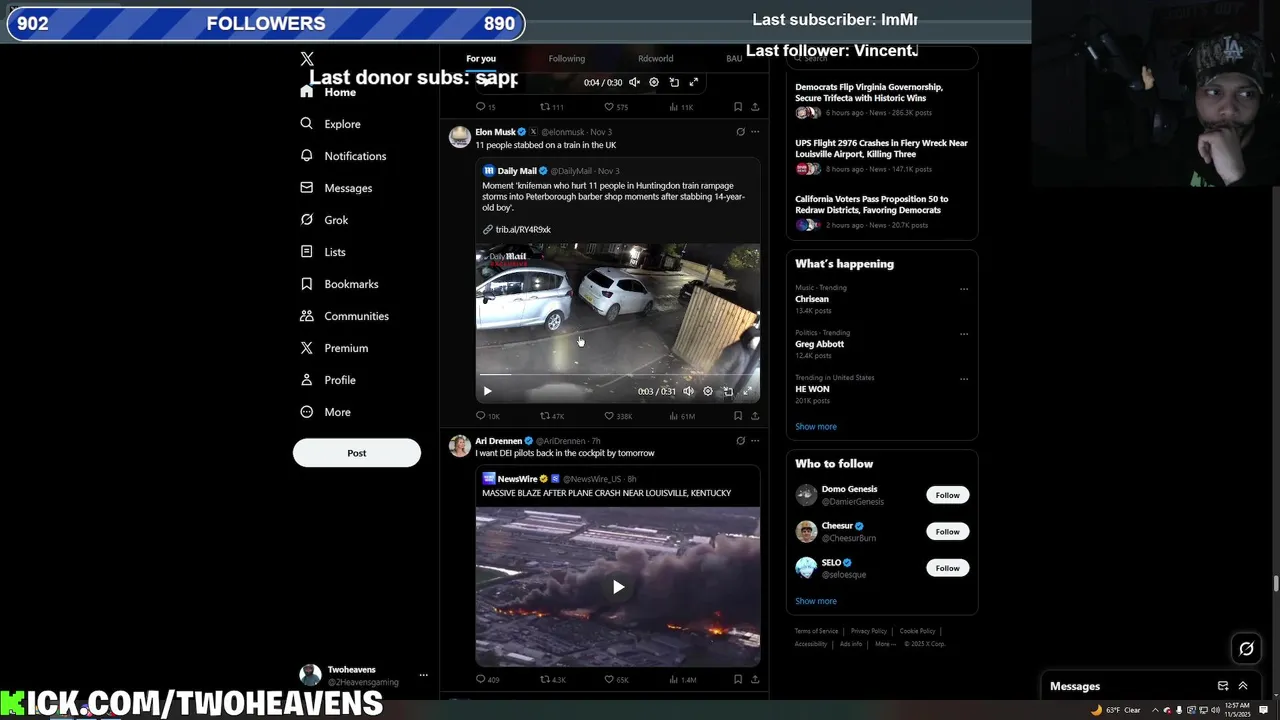Expand the More menu in the sidebar
Viewport: 1280px width, 720px height.
click(x=326, y=412)
